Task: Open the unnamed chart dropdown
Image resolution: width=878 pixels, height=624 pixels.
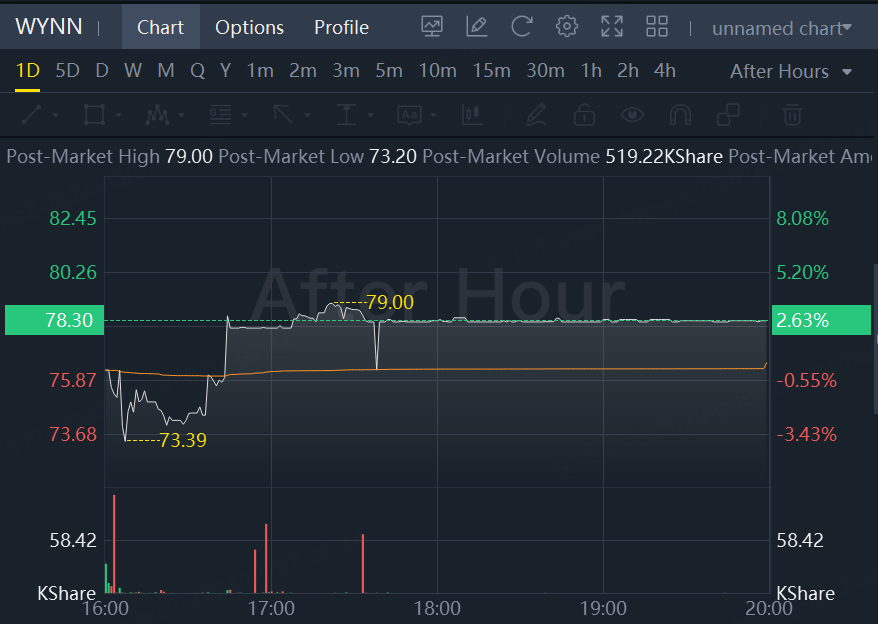Action: point(782,28)
